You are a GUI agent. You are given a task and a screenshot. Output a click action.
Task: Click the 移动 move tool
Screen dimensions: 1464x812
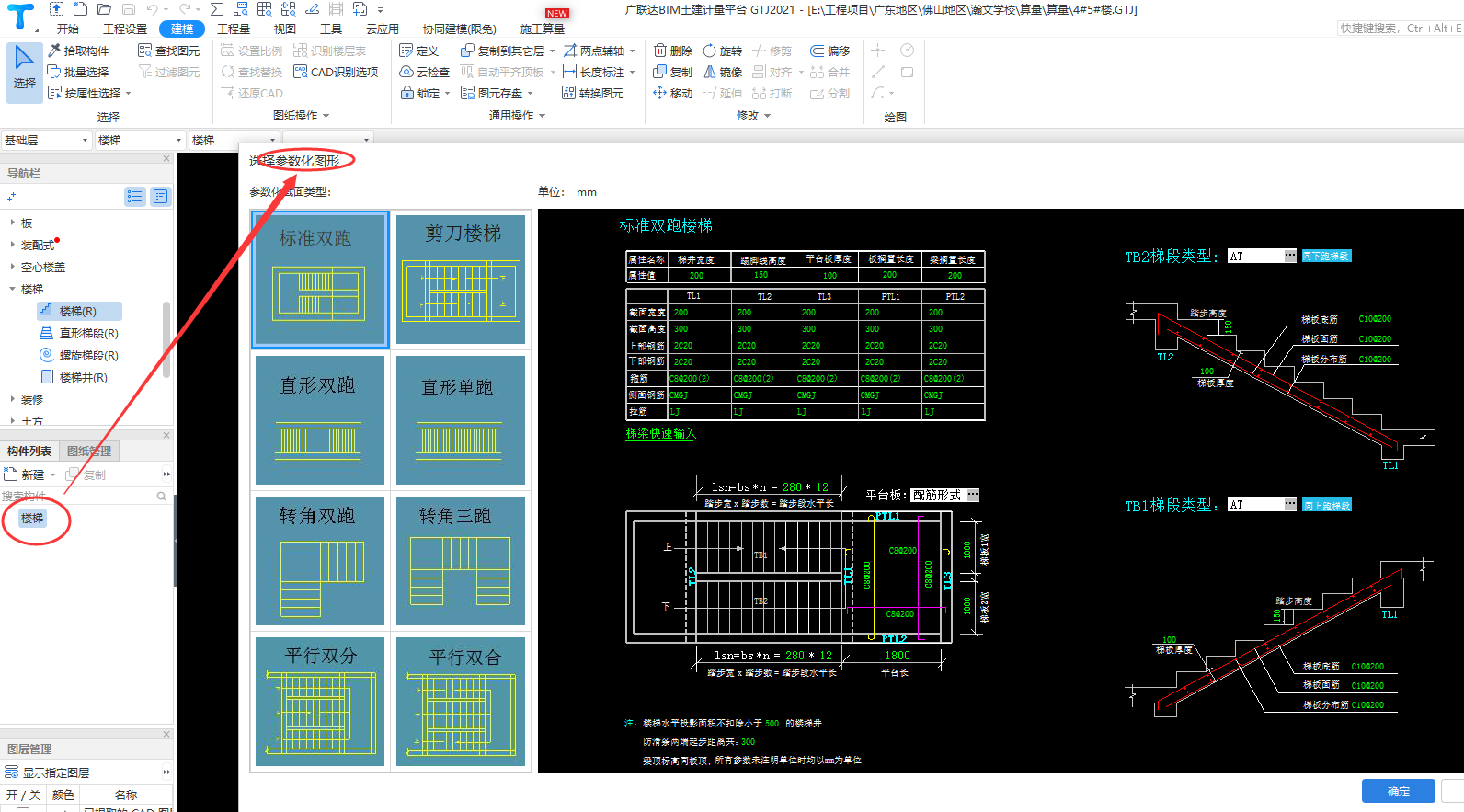(673, 93)
